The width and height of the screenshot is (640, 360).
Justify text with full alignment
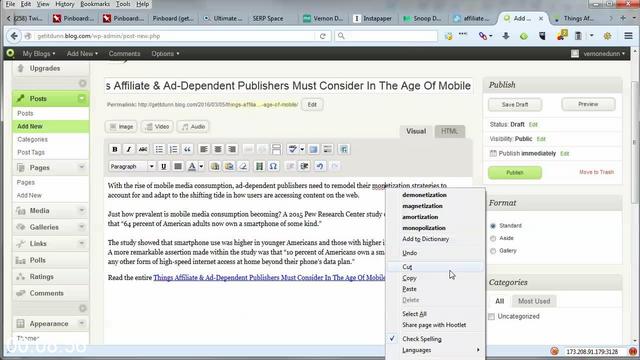point(178,166)
